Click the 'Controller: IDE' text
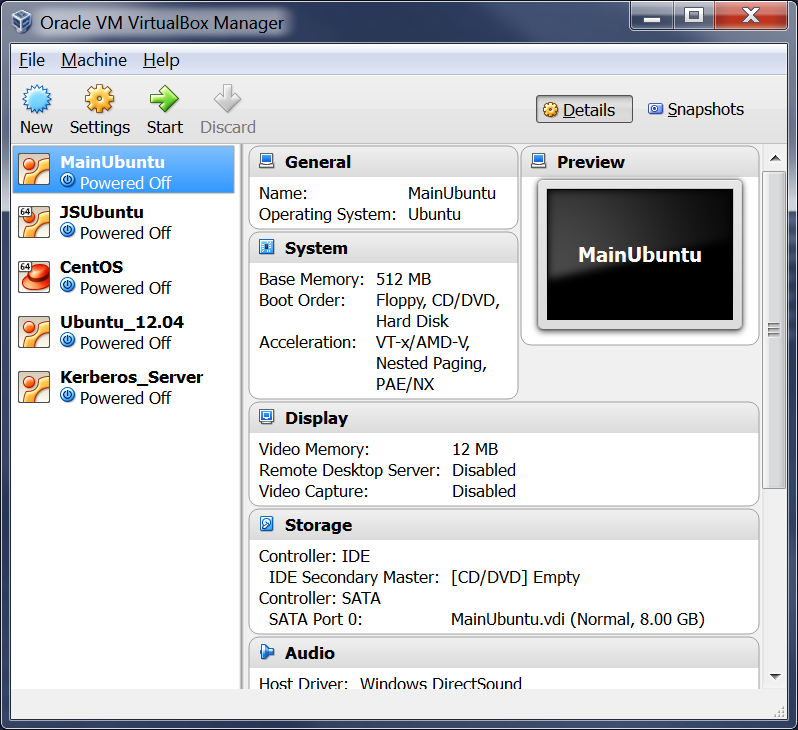Viewport: 798px width, 730px height. click(314, 556)
